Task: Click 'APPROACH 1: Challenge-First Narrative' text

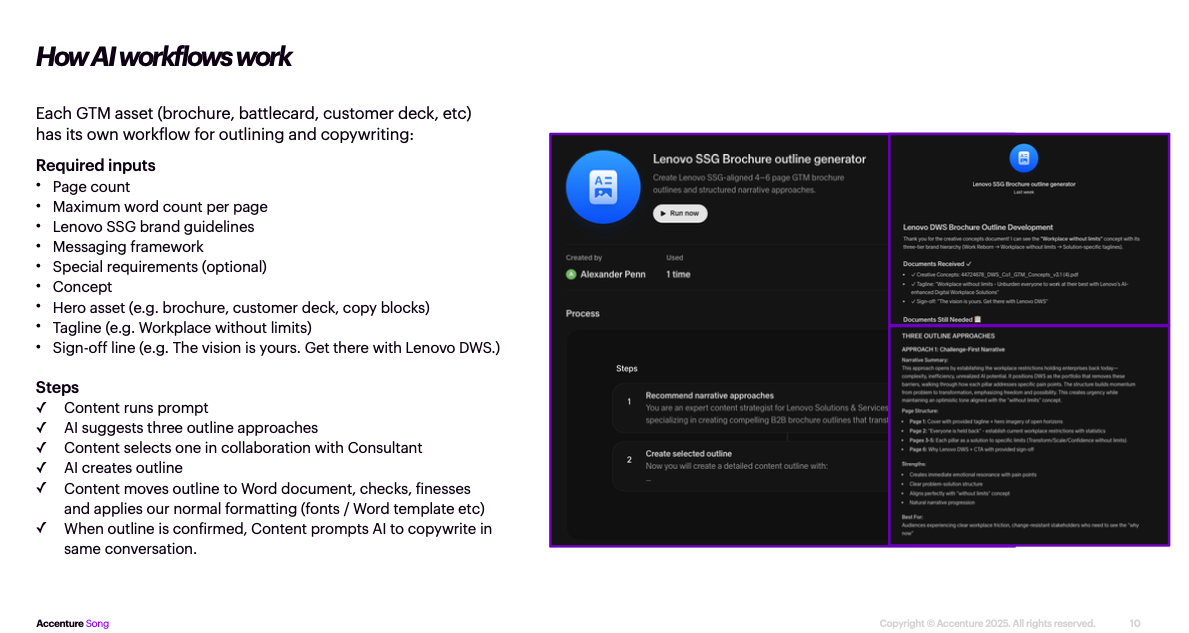Action: click(x=952, y=349)
